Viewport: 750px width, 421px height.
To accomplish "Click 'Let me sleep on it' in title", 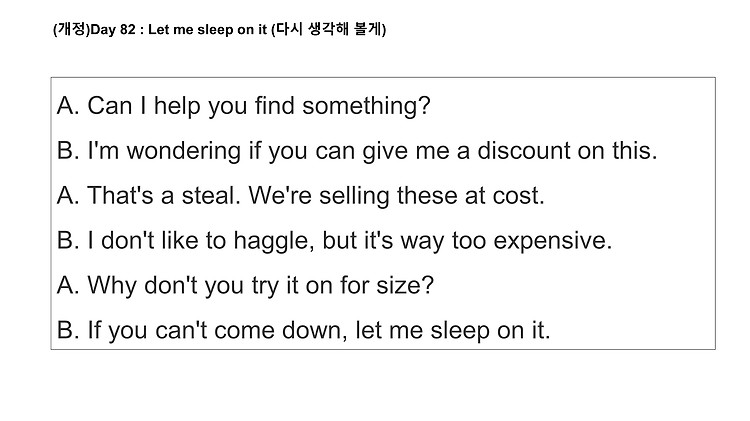I will coord(207,30).
